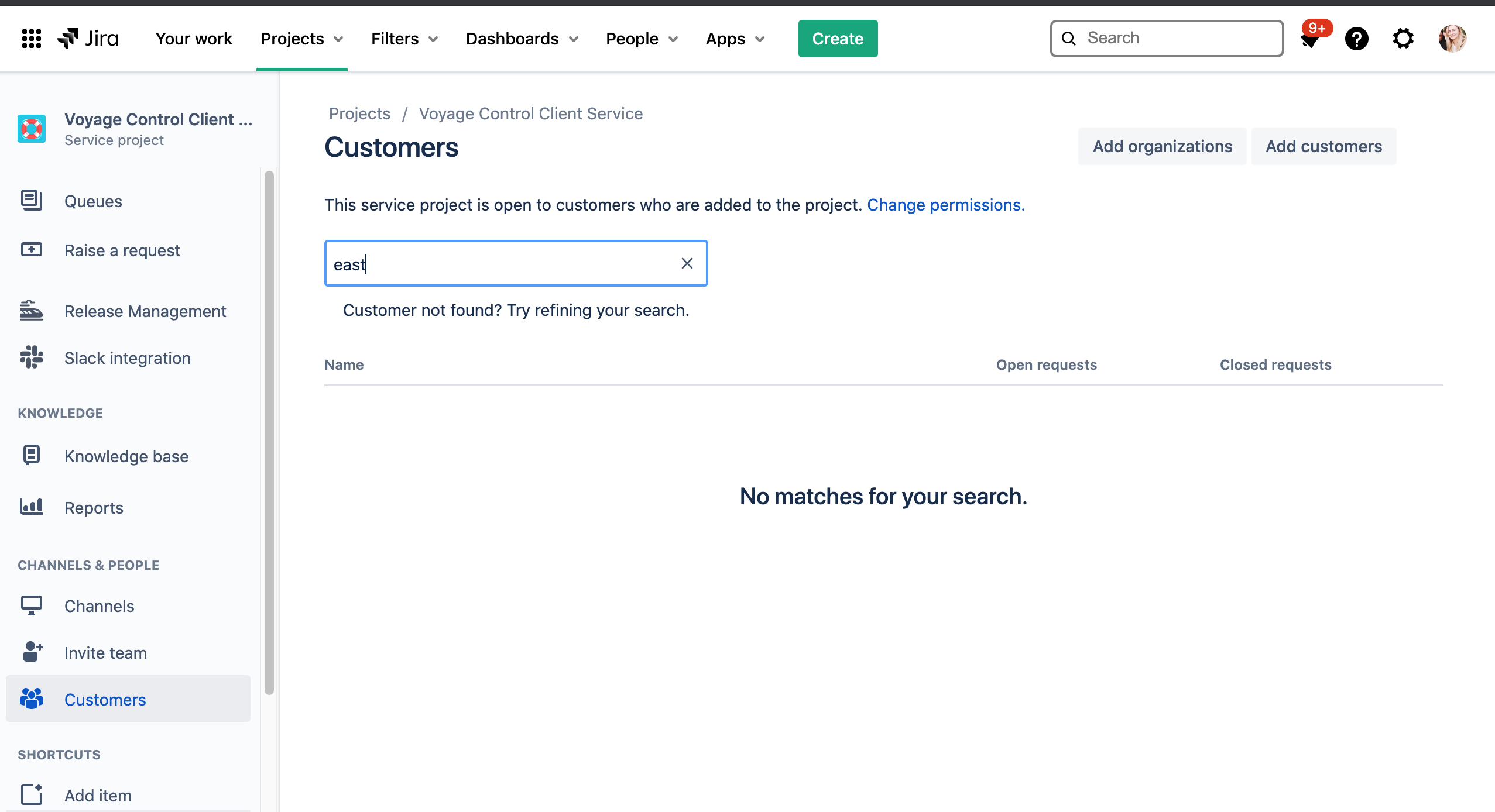Click the Open requests column header
The image size is (1495, 812).
pyautogui.click(x=1047, y=364)
